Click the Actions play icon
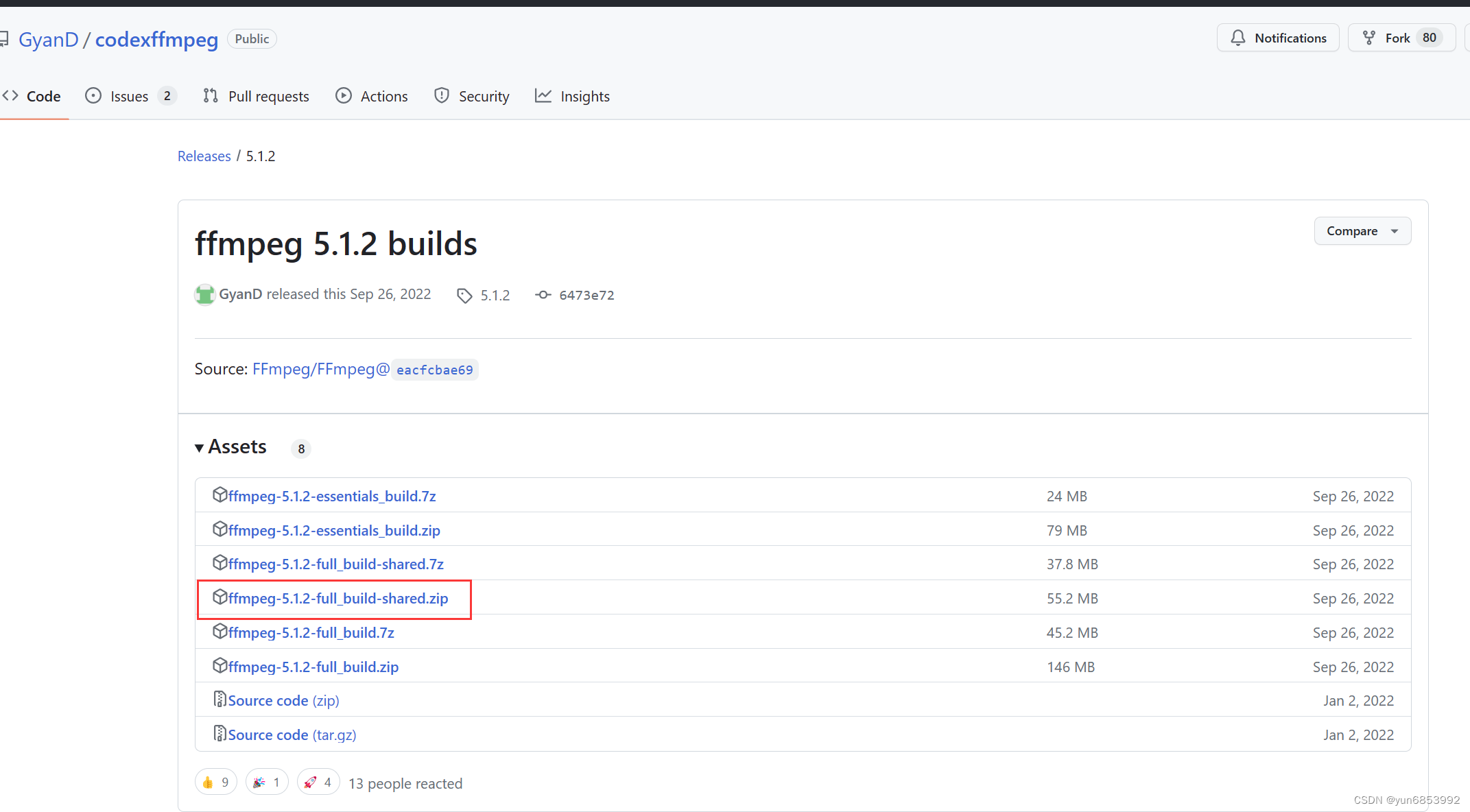Viewport: 1470px width, 812px height. (x=344, y=96)
